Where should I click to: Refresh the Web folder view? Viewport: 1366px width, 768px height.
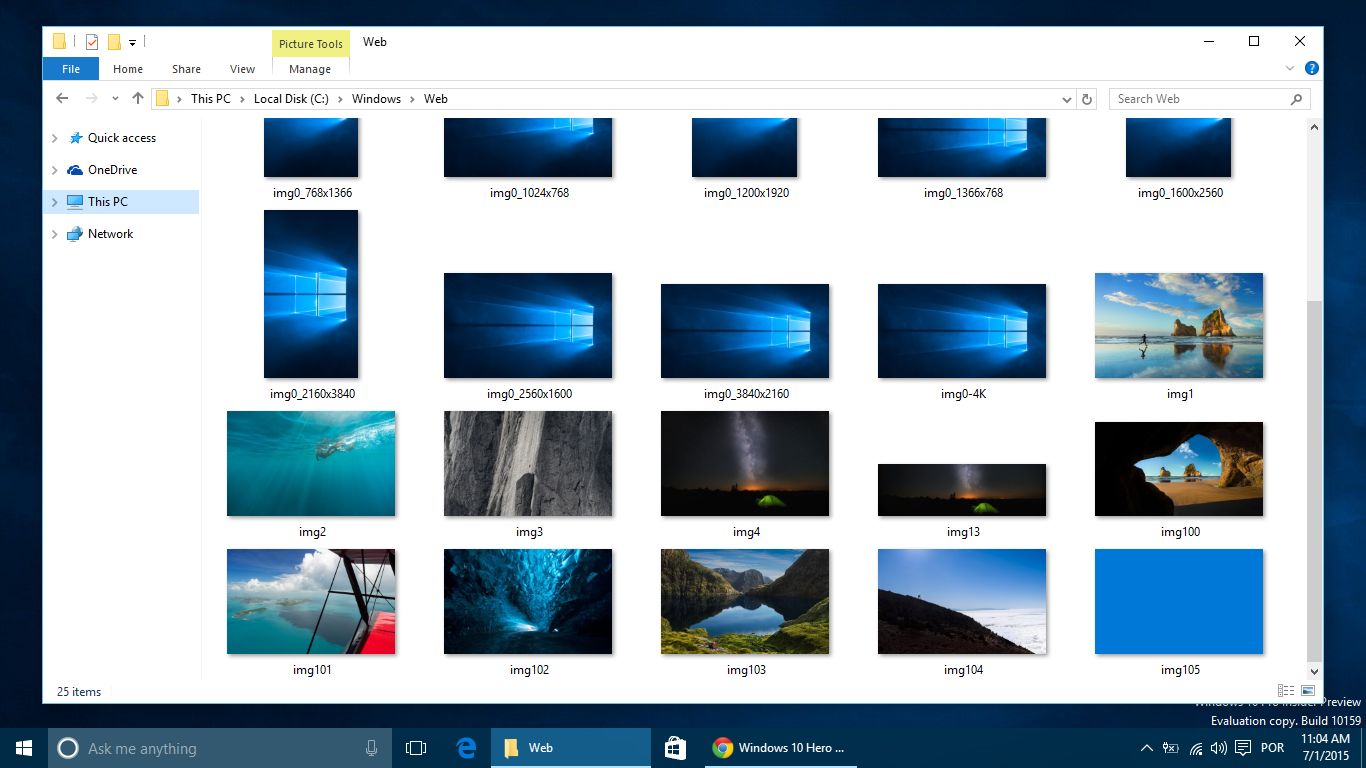[1088, 99]
